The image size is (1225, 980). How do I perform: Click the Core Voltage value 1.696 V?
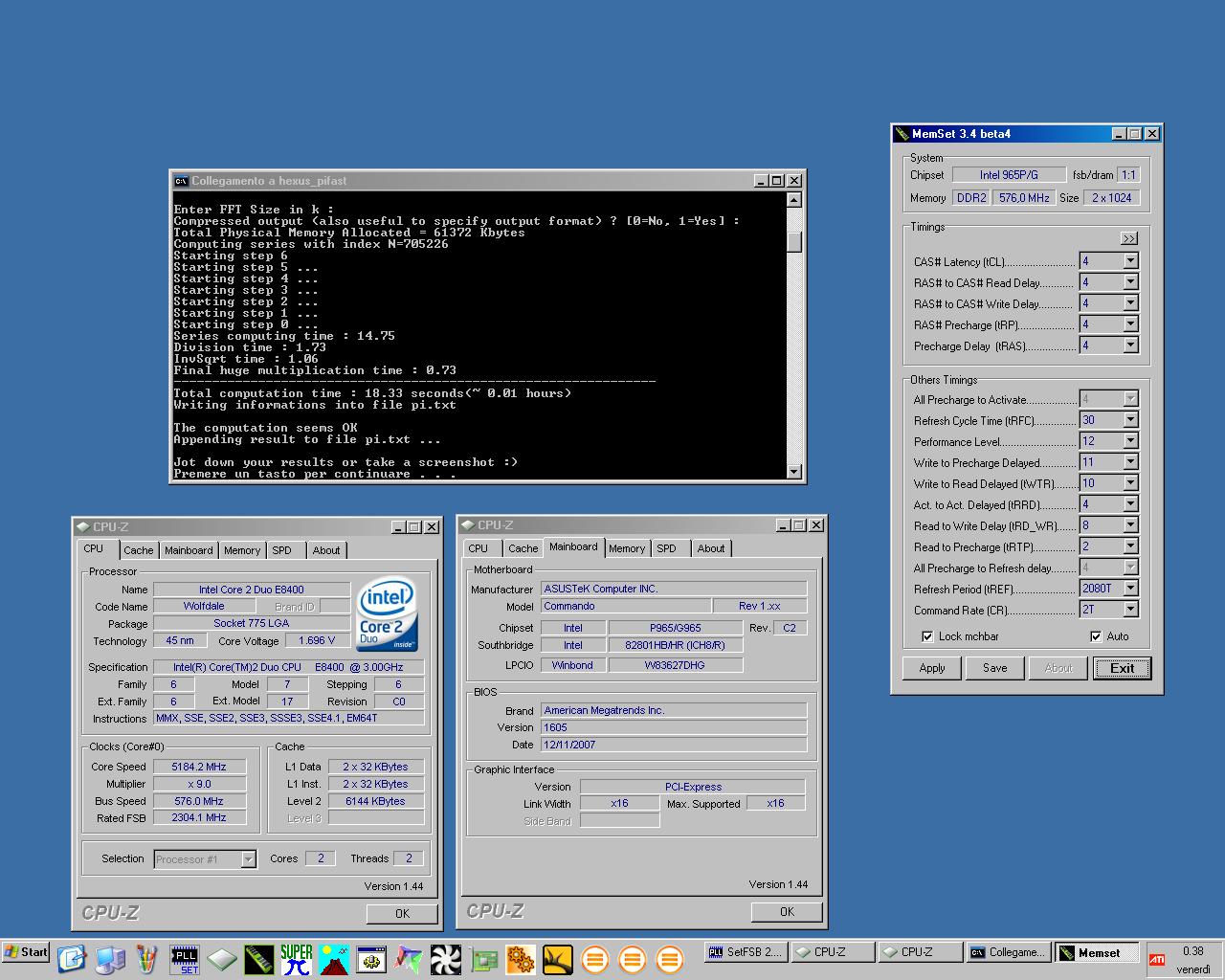(317, 641)
